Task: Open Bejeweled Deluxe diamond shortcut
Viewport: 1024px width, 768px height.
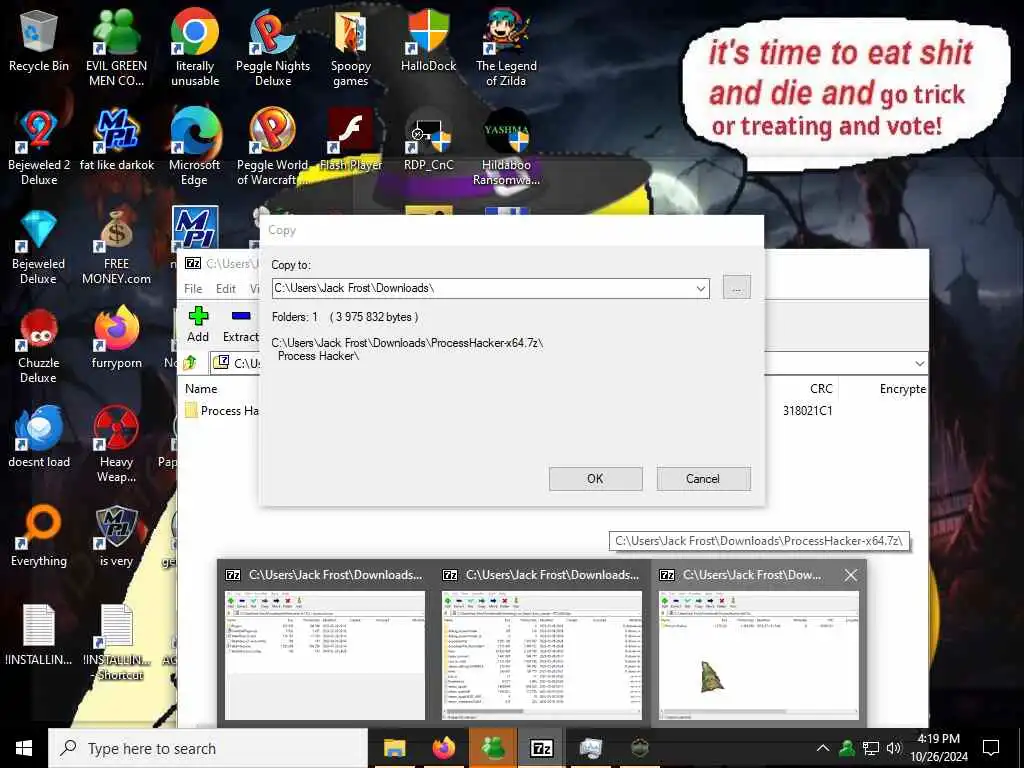Action: 39,247
